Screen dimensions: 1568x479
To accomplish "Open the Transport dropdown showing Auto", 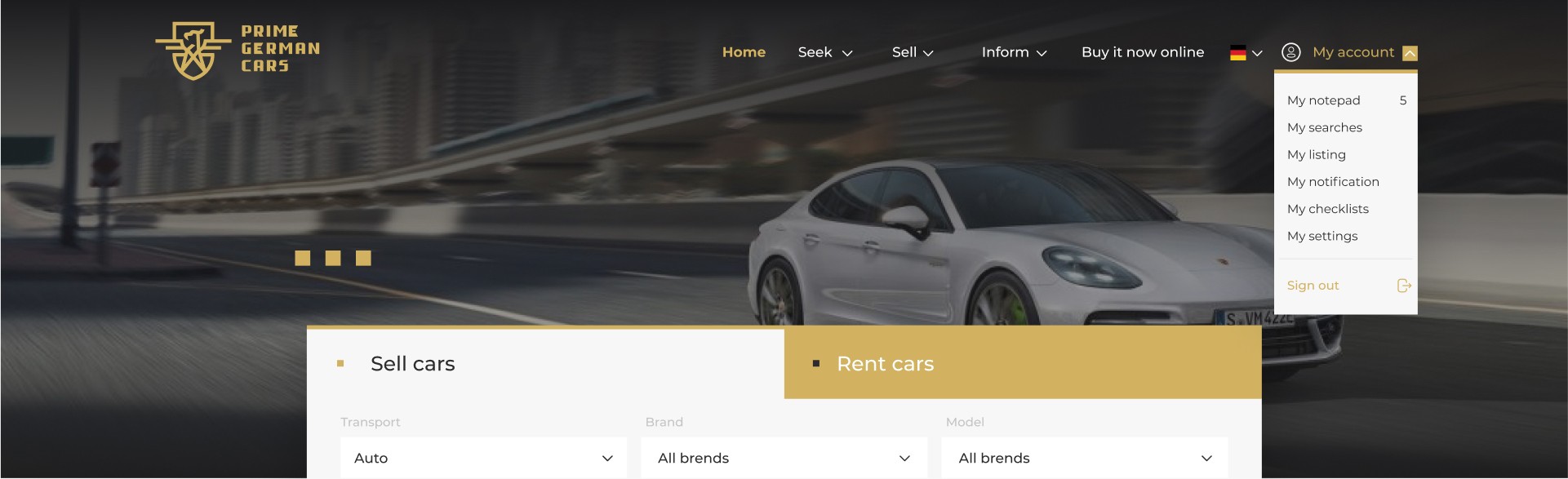I will (483, 458).
